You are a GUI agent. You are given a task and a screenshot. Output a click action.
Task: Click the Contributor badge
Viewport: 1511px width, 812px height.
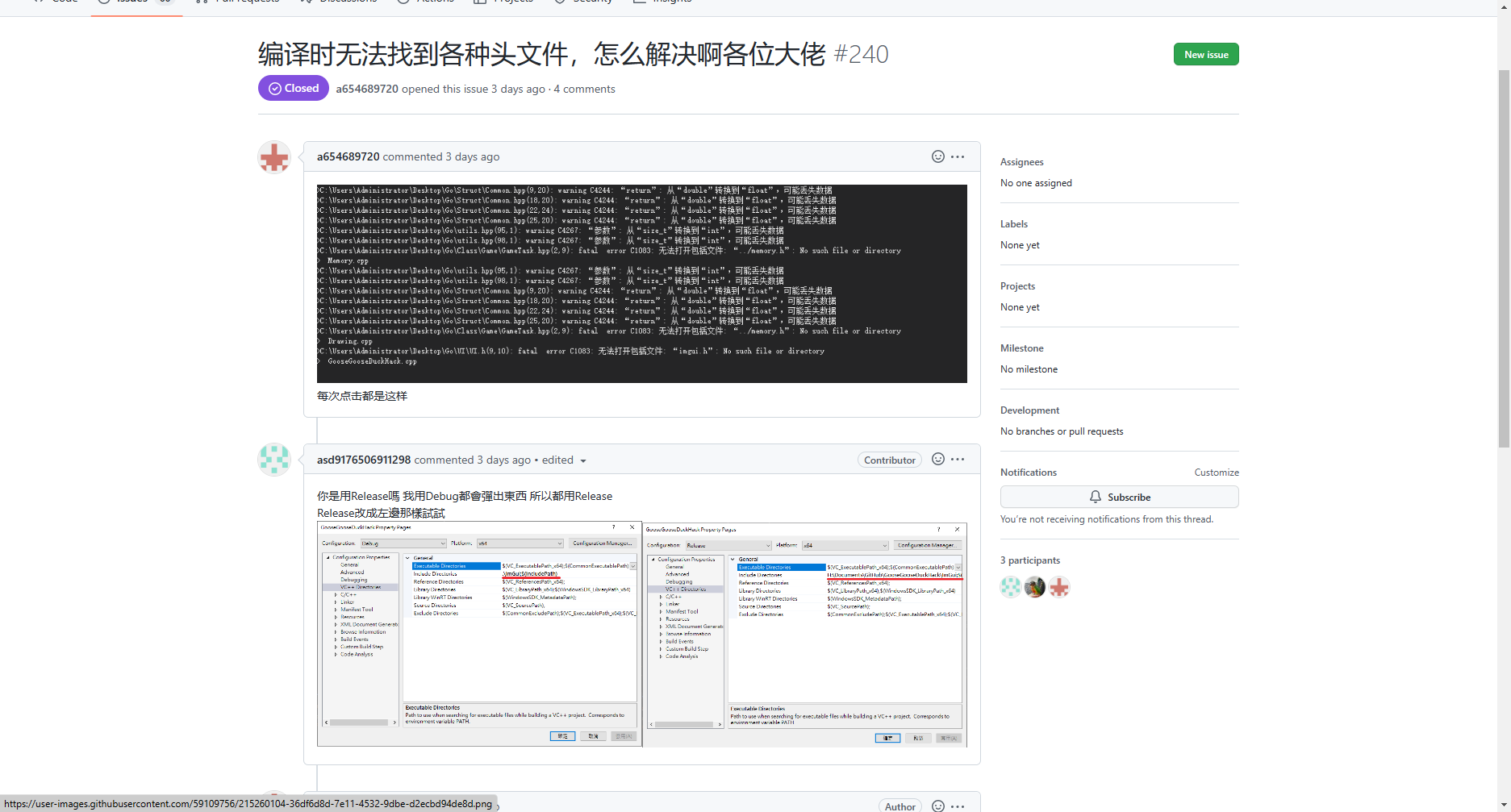(x=890, y=460)
